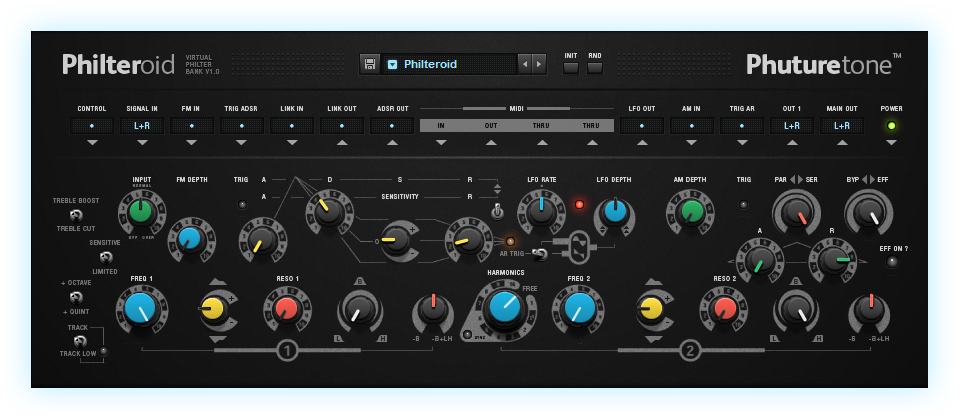Click filter 1's -B/-B+LH knob
Viewport: 960px width, 420px height.
[433, 309]
